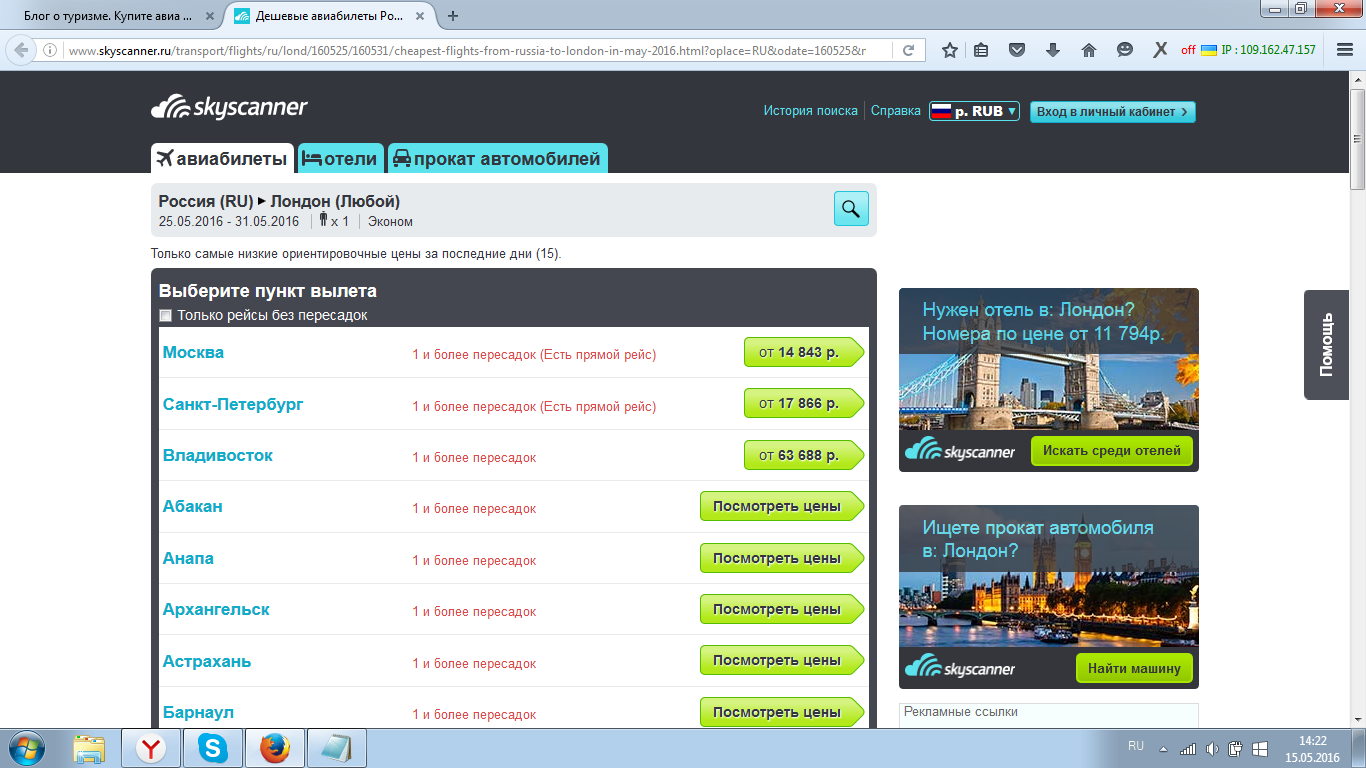Open Skype from the taskbar
The height and width of the screenshot is (768, 1366).
click(x=213, y=748)
